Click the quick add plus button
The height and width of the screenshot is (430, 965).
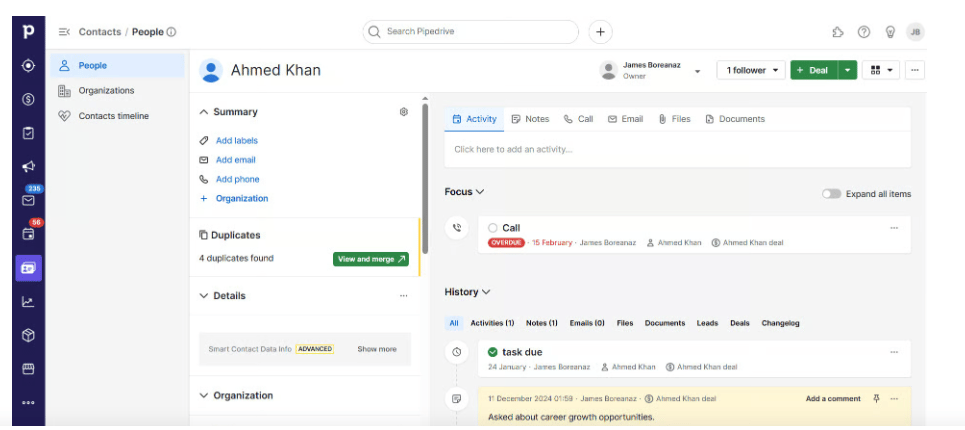(601, 32)
